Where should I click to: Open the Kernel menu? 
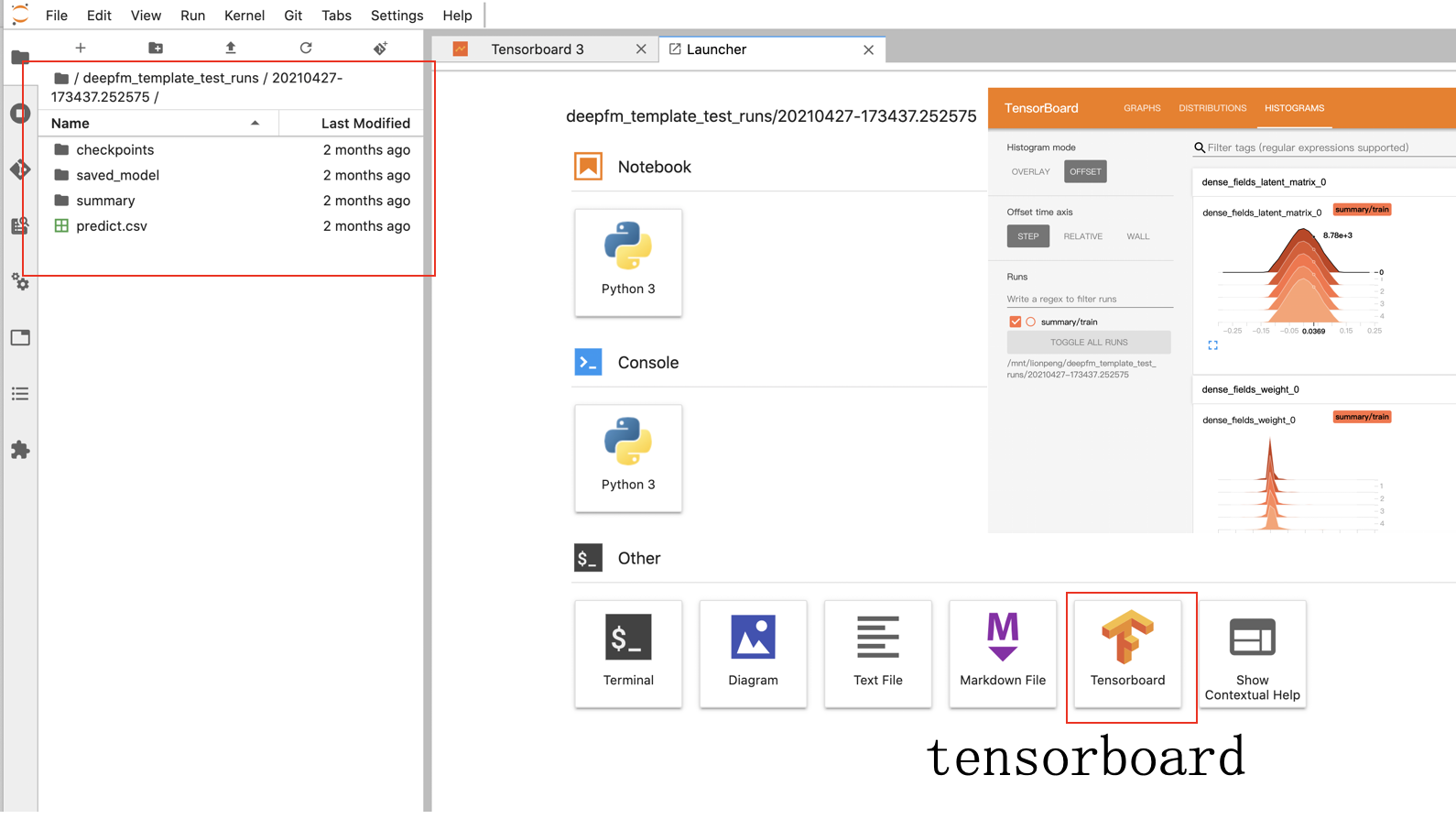(244, 16)
